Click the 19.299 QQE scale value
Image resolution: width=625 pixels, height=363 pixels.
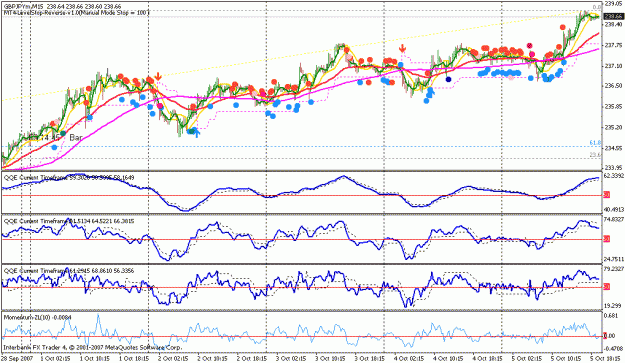click(613, 306)
